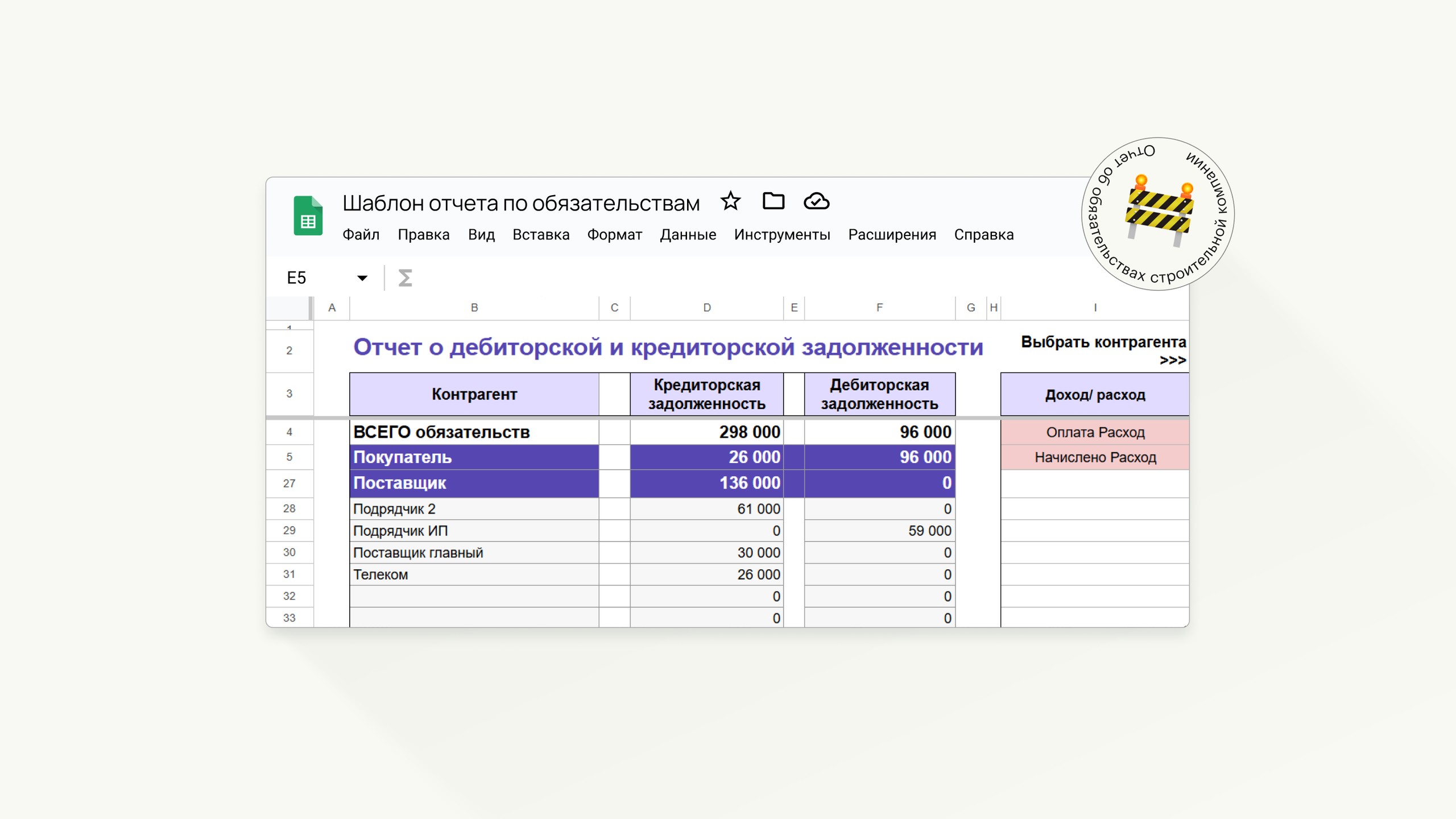This screenshot has width=1456, height=819.
Task: Open the Инструменты menu
Action: 781,234
